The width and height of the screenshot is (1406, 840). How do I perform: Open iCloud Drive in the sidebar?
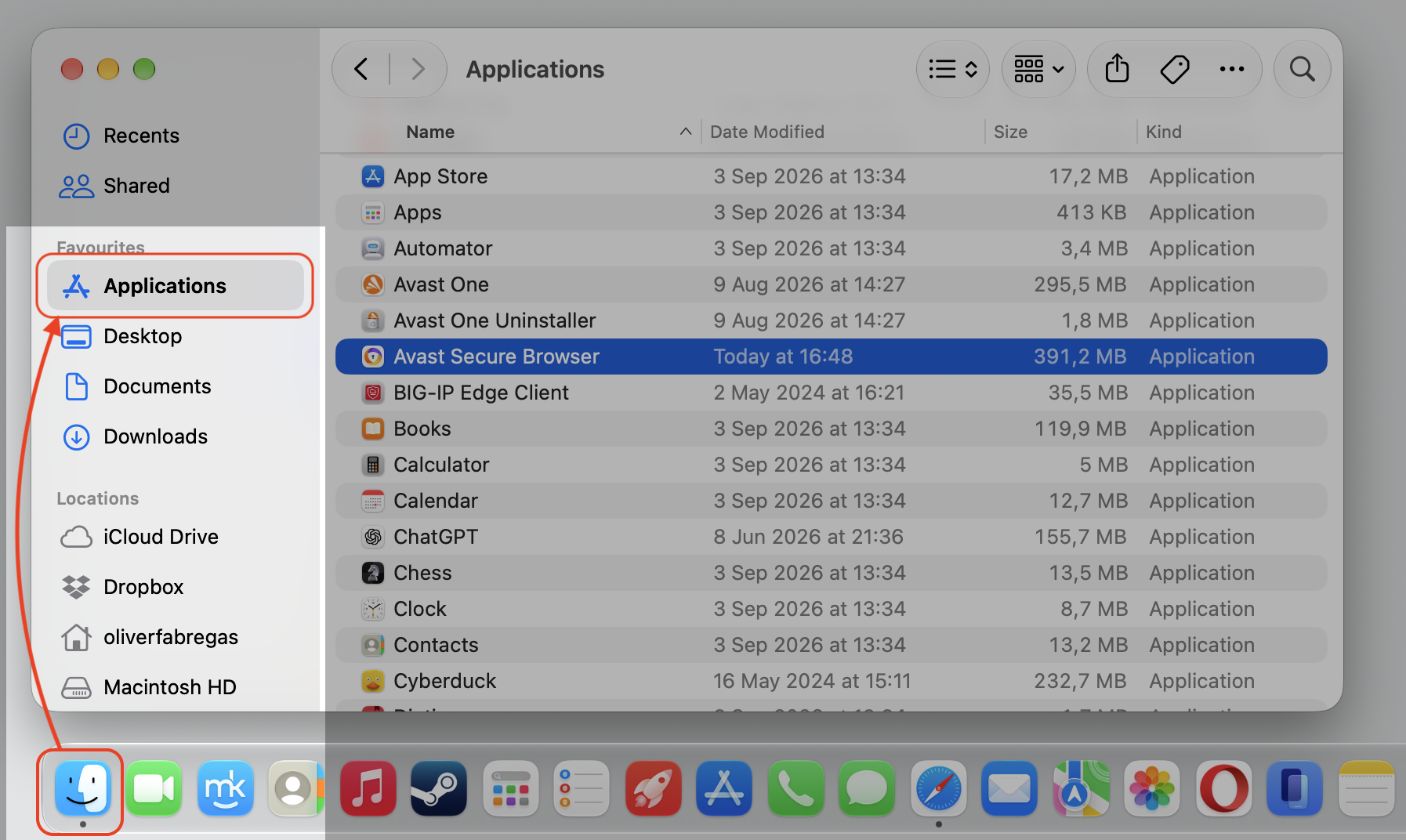coord(176,537)
